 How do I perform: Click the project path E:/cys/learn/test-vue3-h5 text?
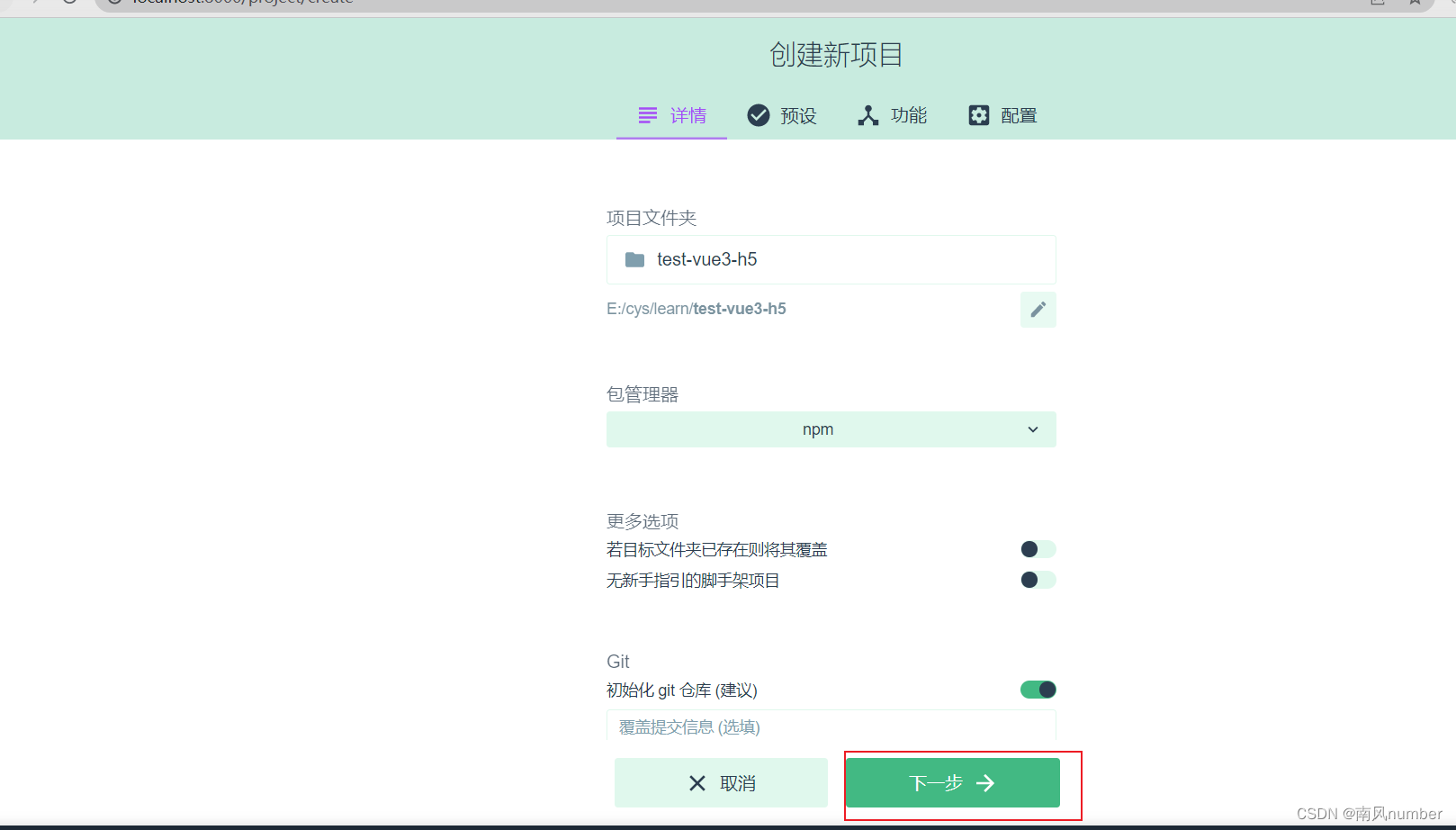click(697, 309)
